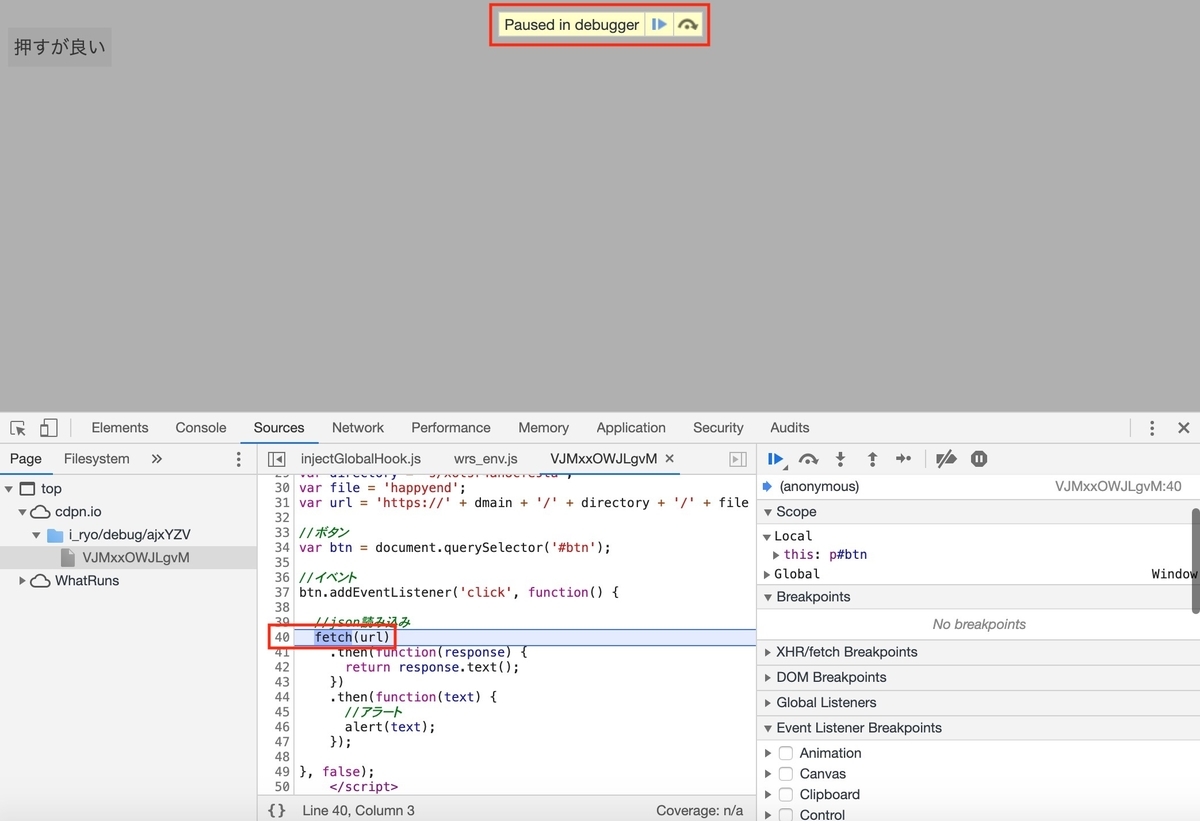Expand the Animation breakpoint category
This screenshot has height=821, width=1200.
tap(768, 753)
